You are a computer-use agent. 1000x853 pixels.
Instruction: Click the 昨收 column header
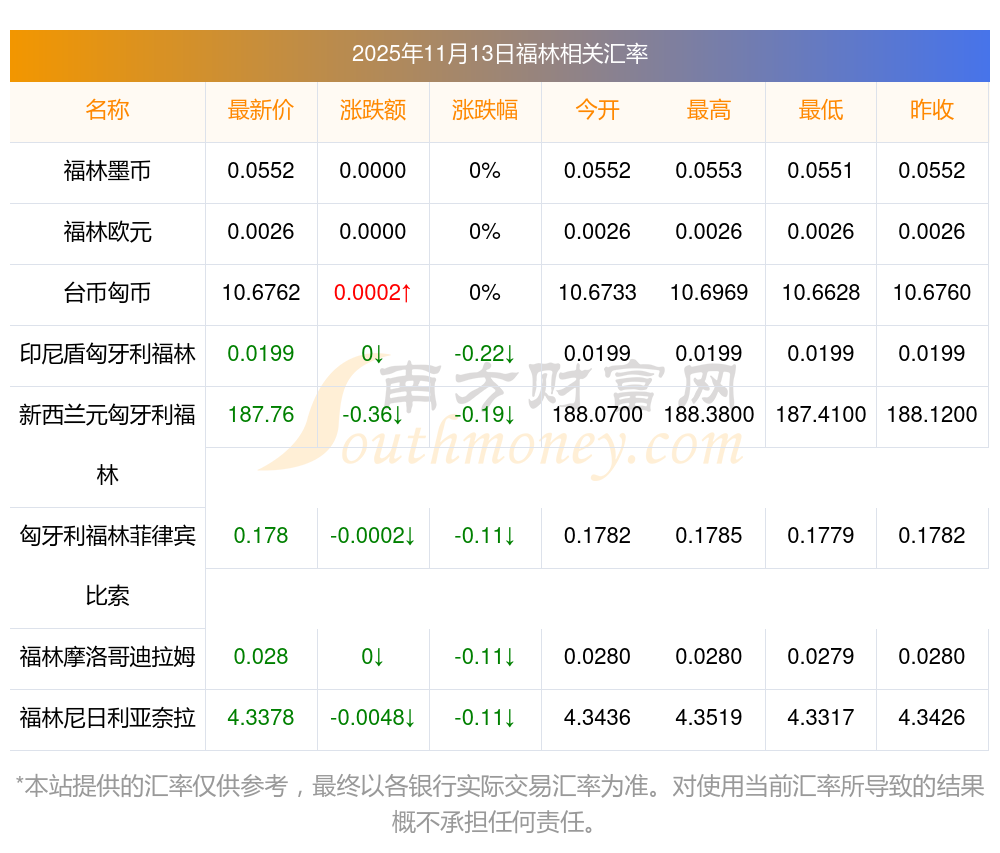coord(932,110)
